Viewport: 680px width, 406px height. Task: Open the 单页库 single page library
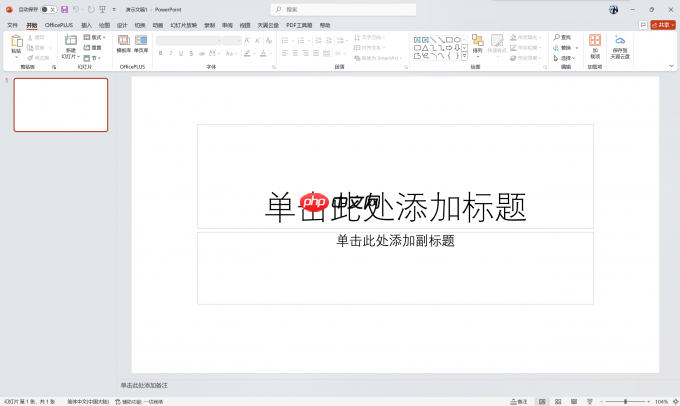click(x=141, y=44)
